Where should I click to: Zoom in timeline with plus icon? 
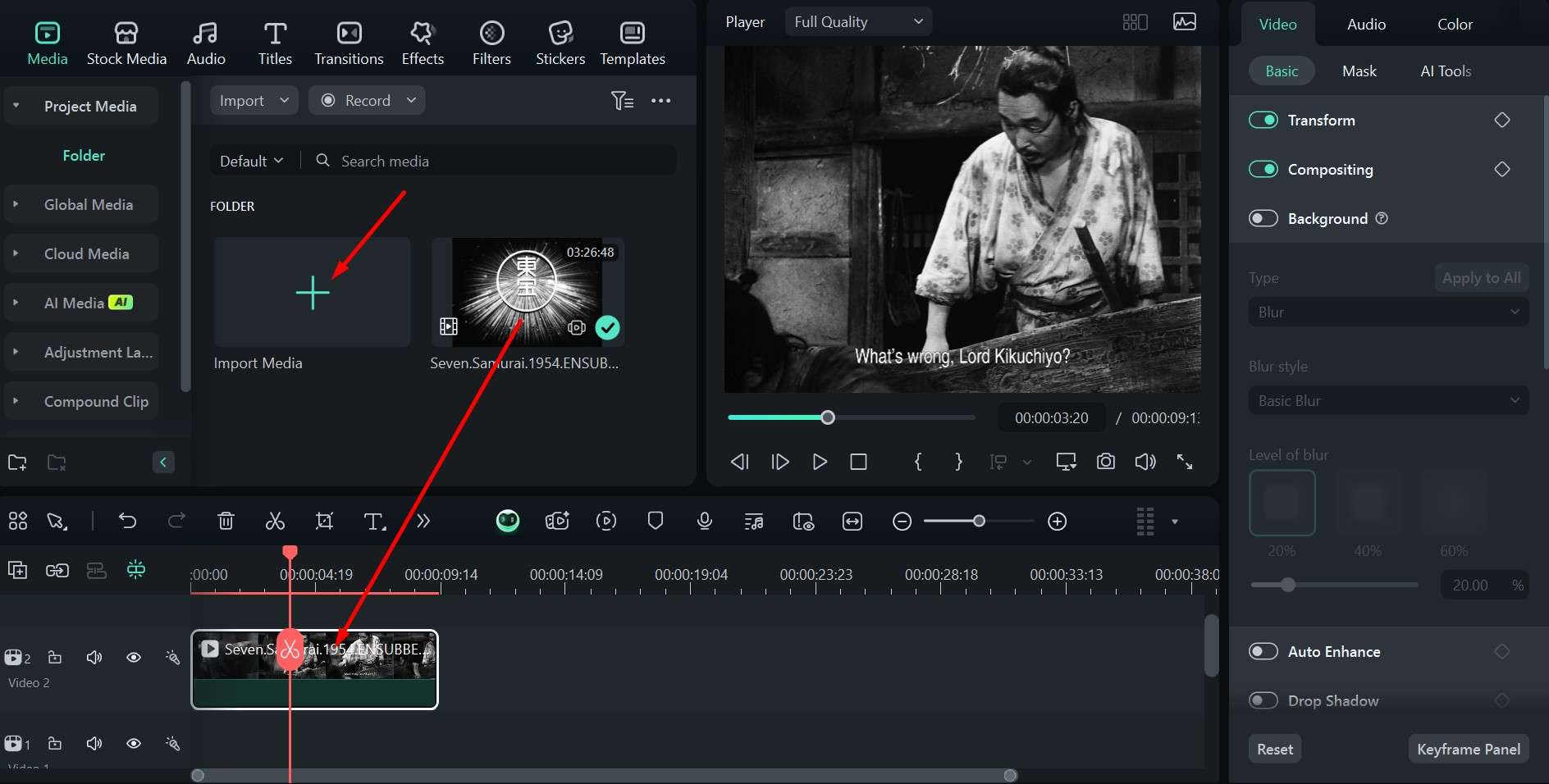click(1058, 522)
